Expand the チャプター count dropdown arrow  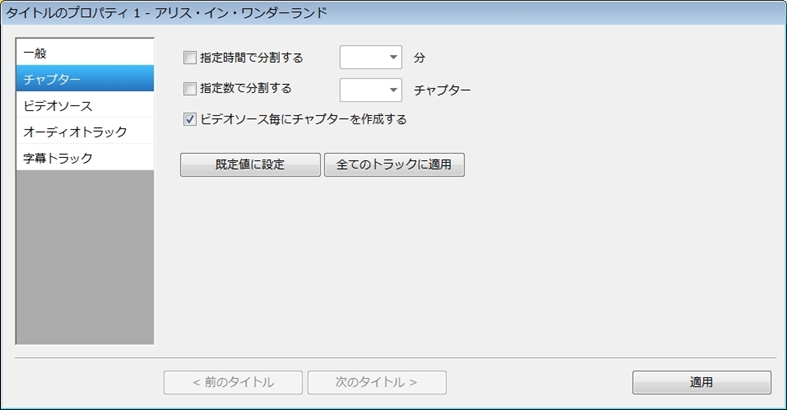click(x=394, y=90)
